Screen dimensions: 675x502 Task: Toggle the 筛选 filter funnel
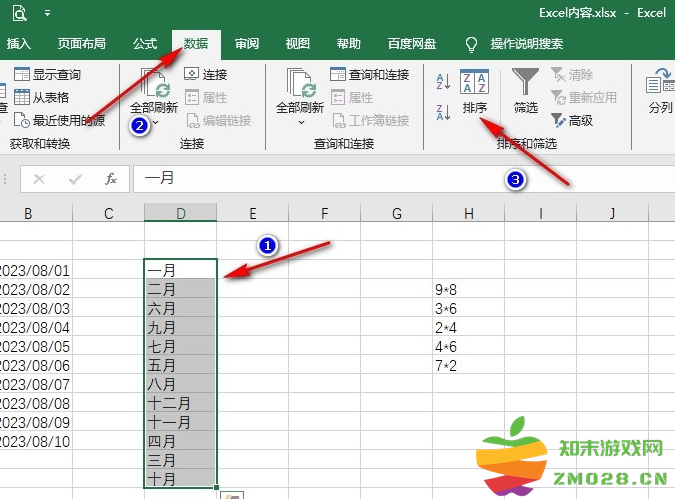525,91
